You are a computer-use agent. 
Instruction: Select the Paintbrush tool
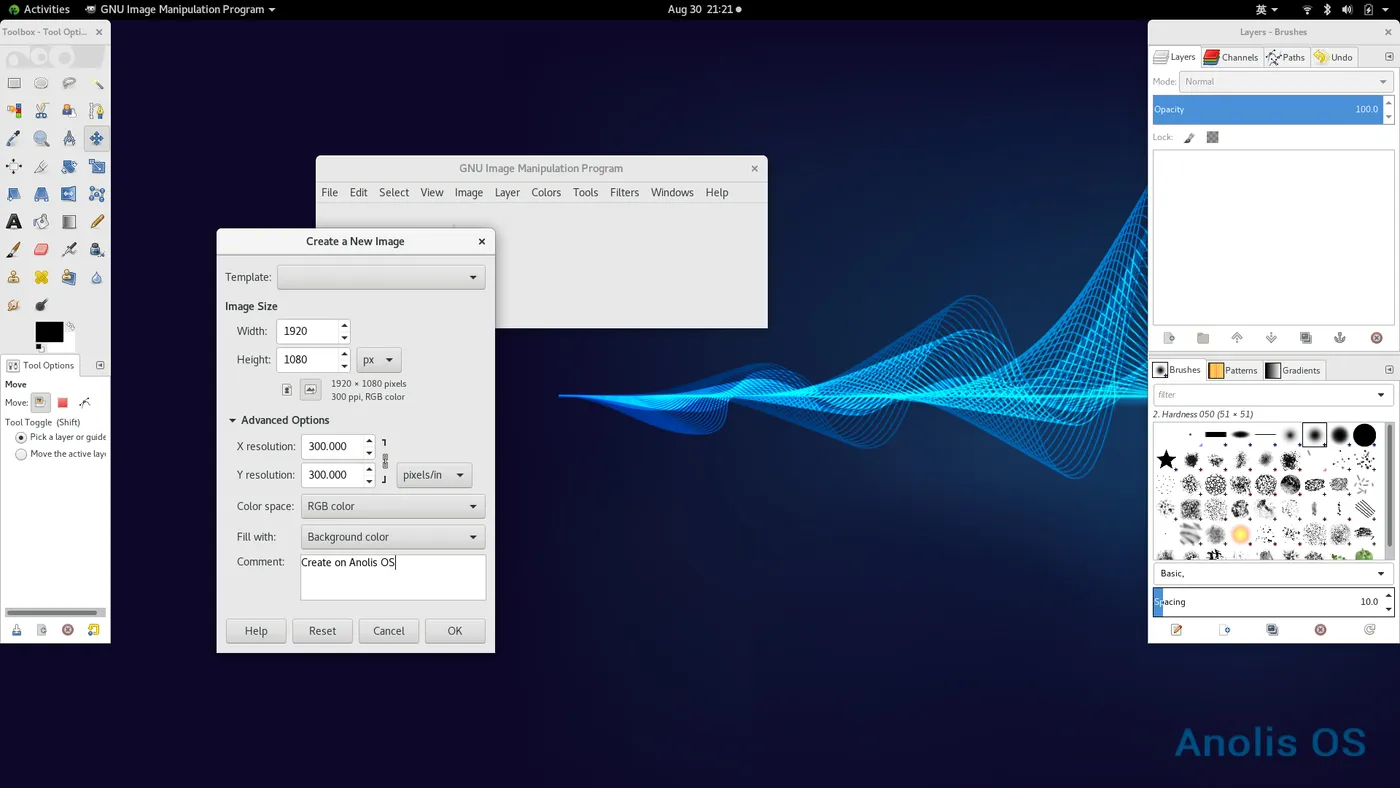coord(14,250)
